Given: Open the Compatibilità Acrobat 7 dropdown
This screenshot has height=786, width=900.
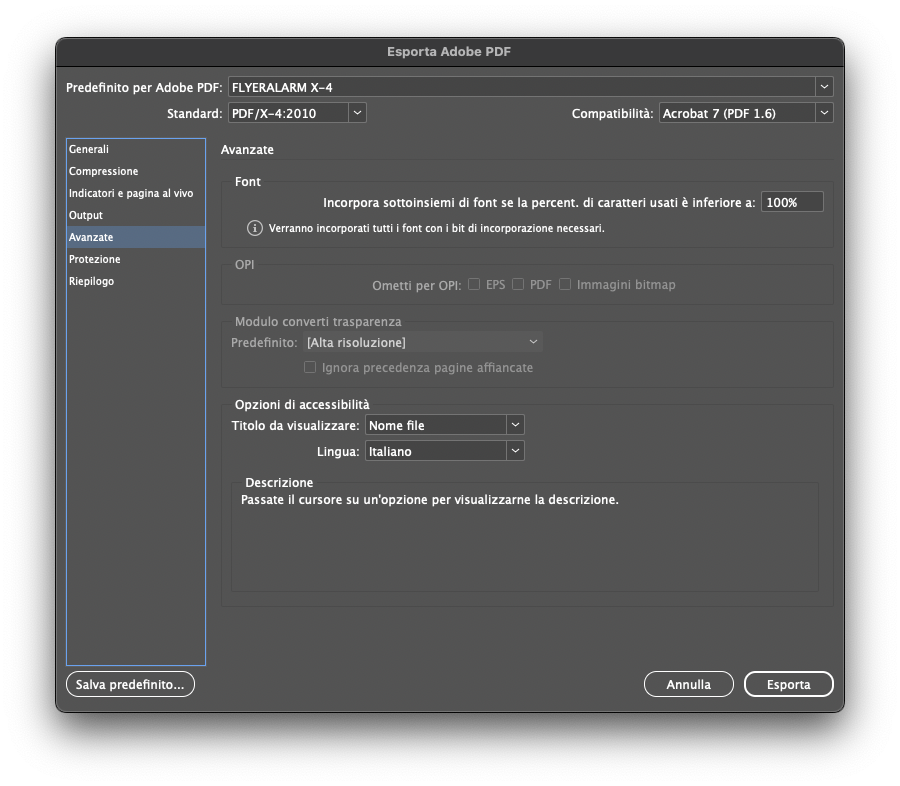Looking at the screenshot, I should (745, 113).
